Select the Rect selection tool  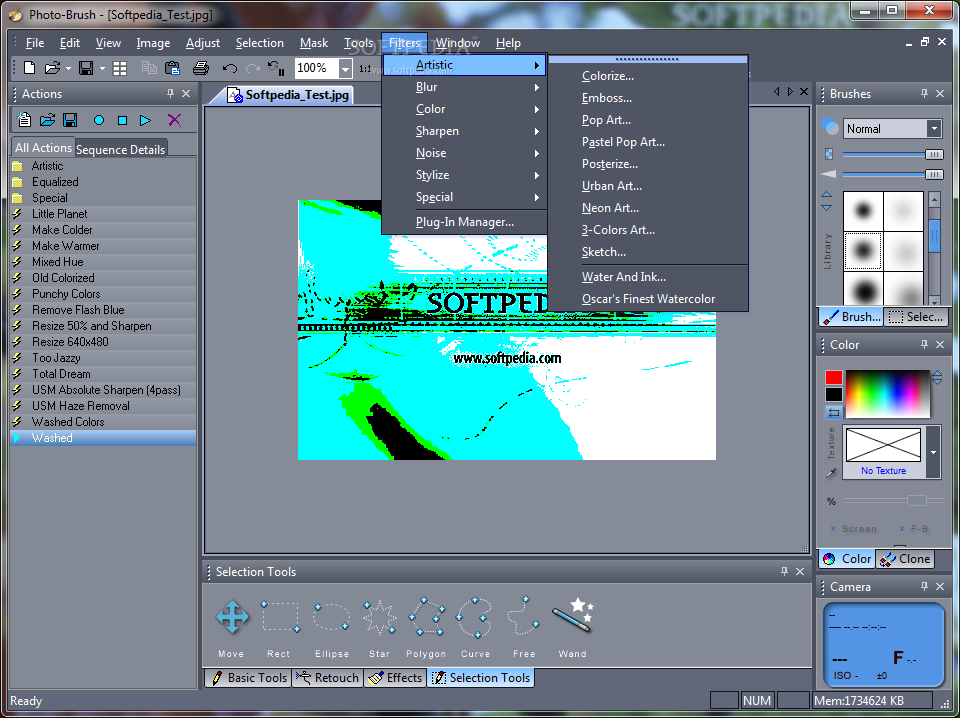coord(280,617)
